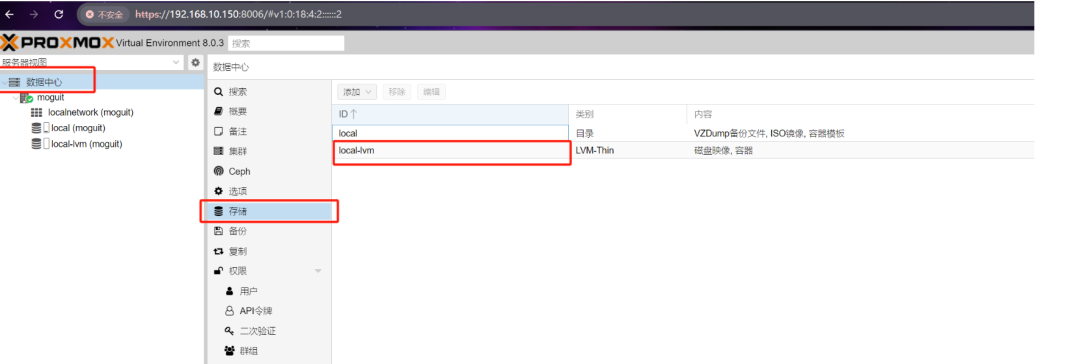Open the 群组 entry
This screenshot has width=1080, height=364.
click(269, 351)
